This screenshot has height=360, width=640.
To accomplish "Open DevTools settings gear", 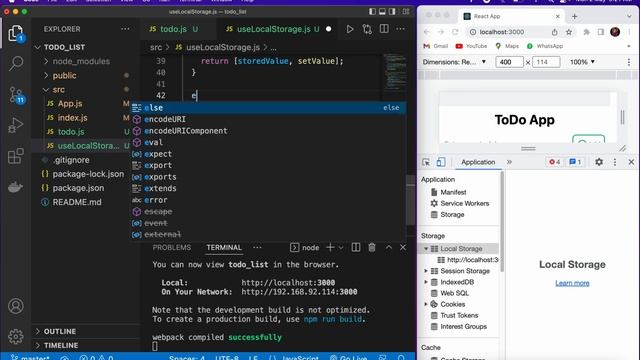I will [599, 162].
